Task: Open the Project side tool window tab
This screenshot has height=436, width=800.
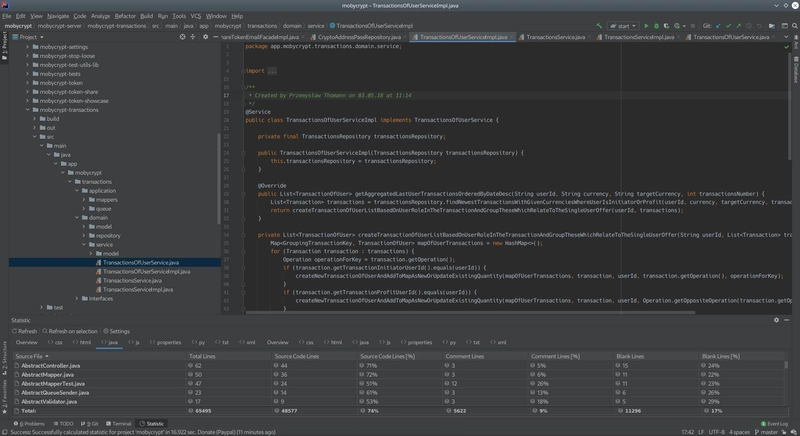Action: [x=5, y=46]
